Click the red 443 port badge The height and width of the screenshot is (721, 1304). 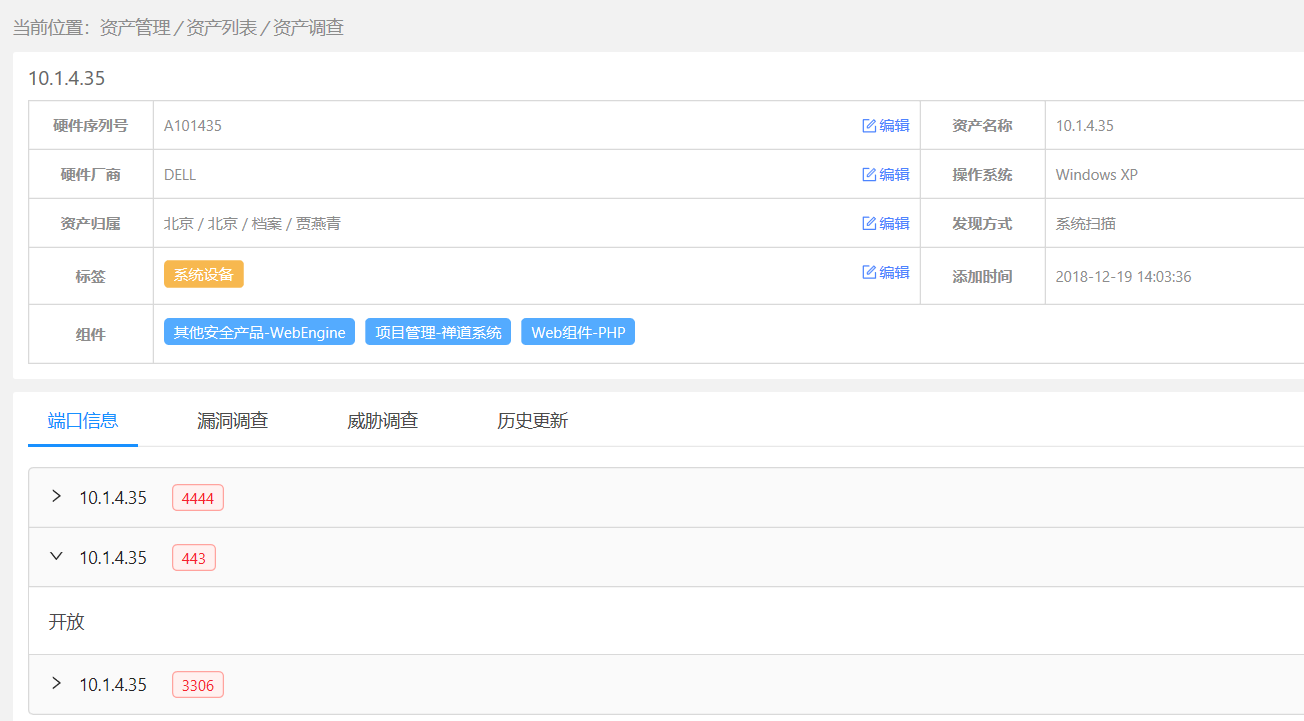point(194,558)
